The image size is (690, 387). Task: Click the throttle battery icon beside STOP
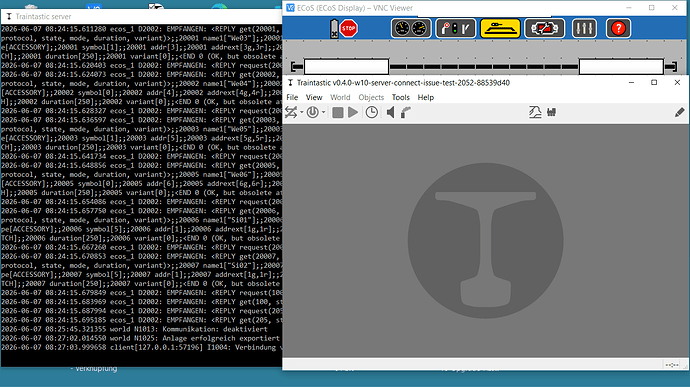(x=334, y=29)
